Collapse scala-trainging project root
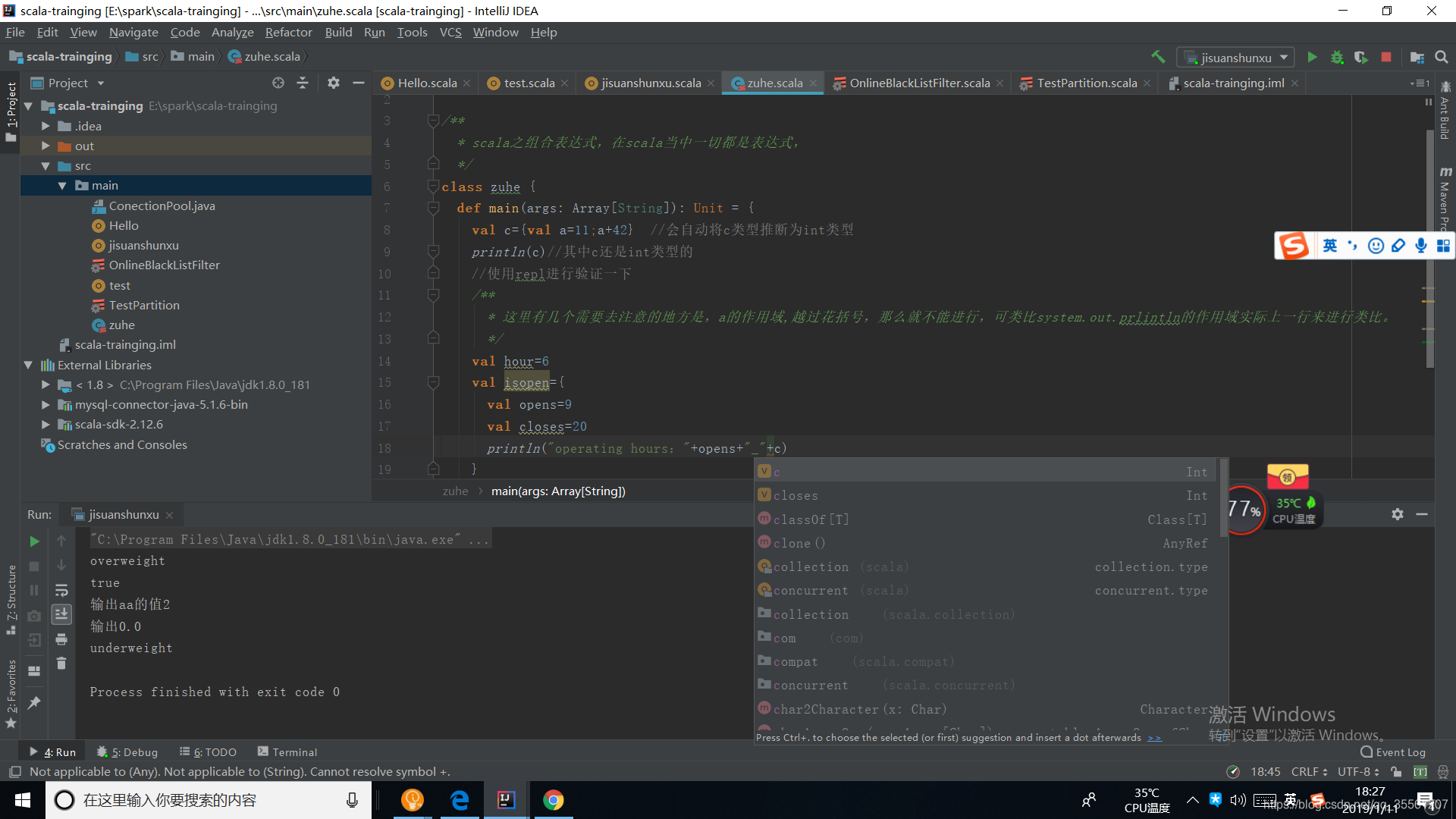The width and height of the screenshot is (1456, 819). 29,106
